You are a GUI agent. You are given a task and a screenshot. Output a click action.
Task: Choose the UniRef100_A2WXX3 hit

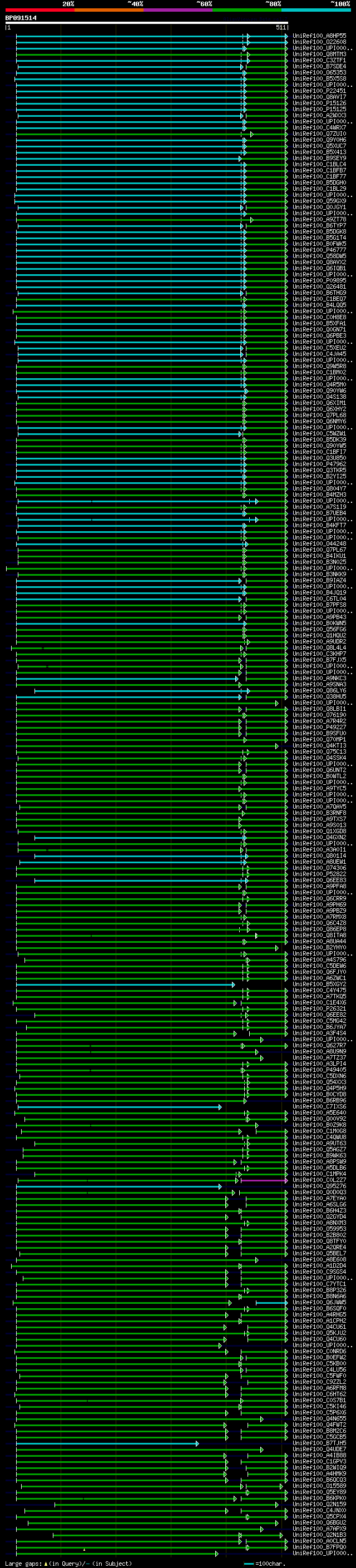319,116
